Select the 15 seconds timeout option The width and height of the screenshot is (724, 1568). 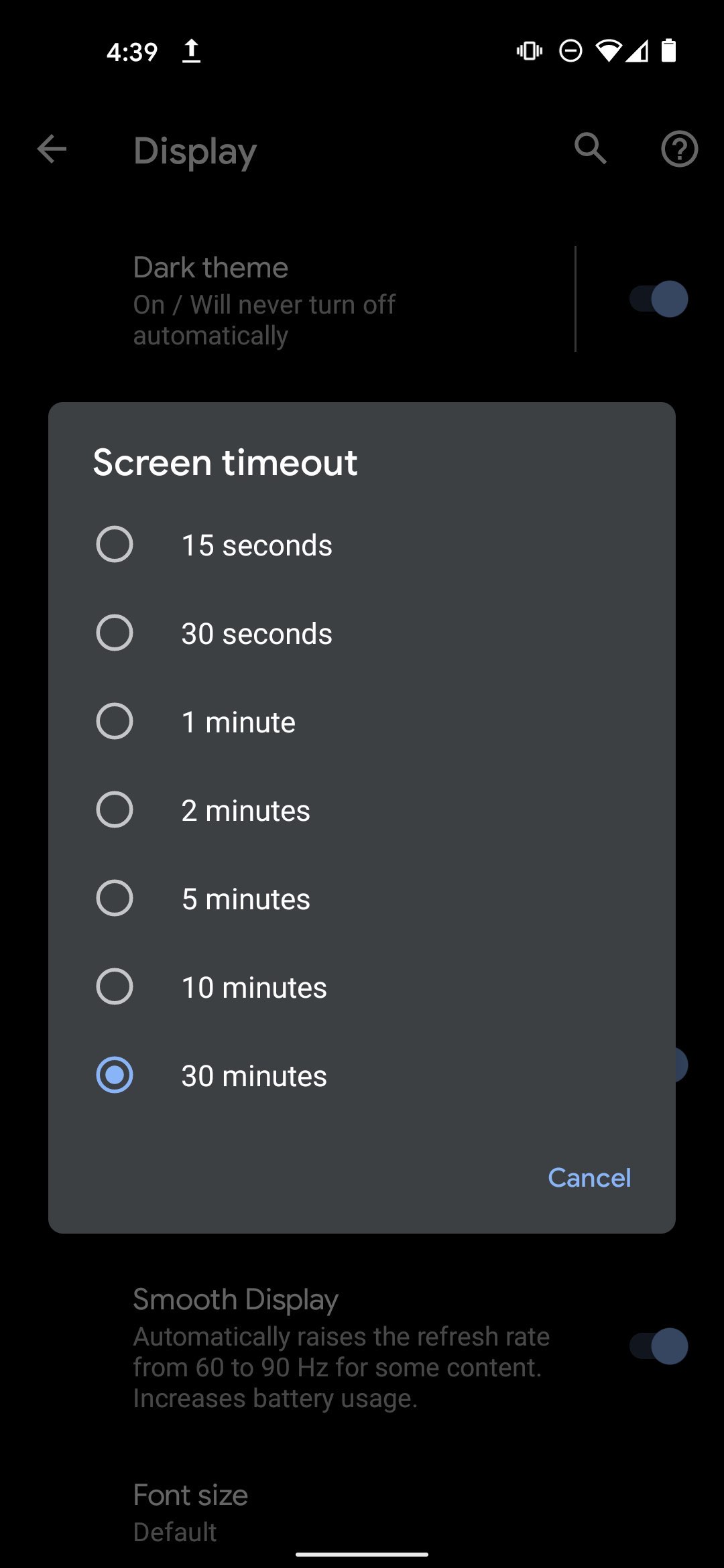pyautogui.click(x=257, y=544)
